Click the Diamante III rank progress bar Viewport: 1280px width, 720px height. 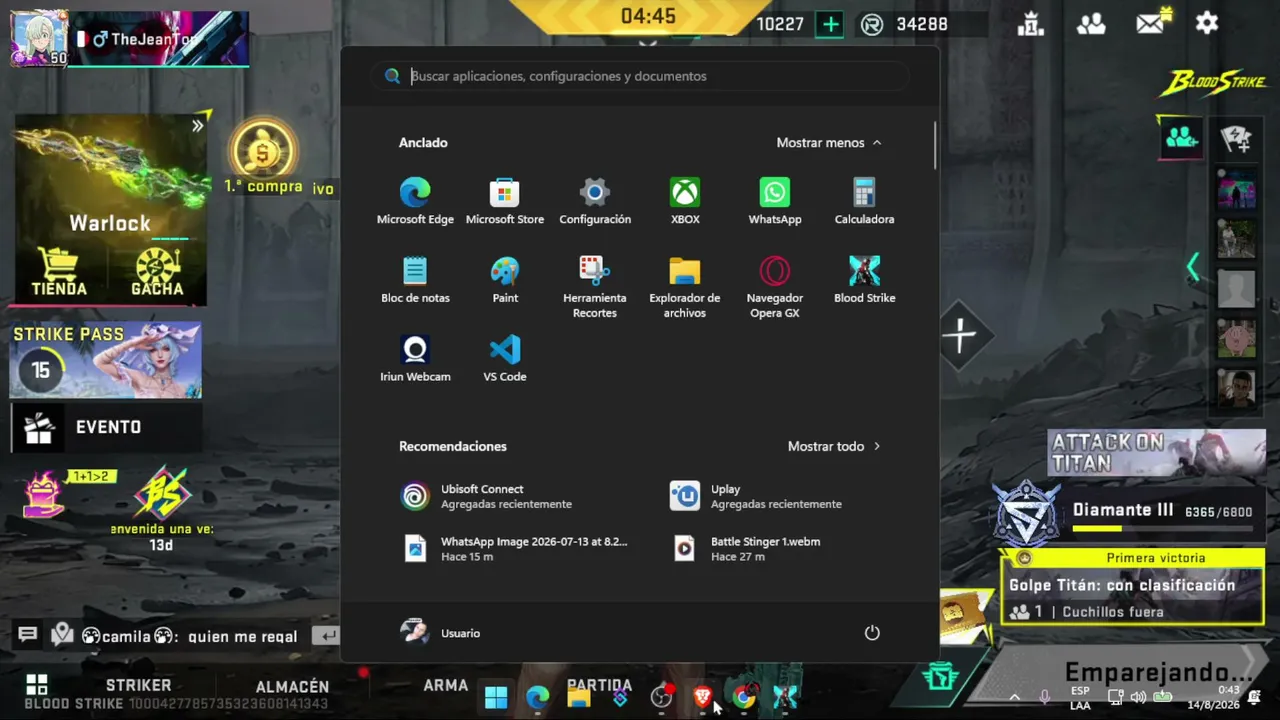1162,529
